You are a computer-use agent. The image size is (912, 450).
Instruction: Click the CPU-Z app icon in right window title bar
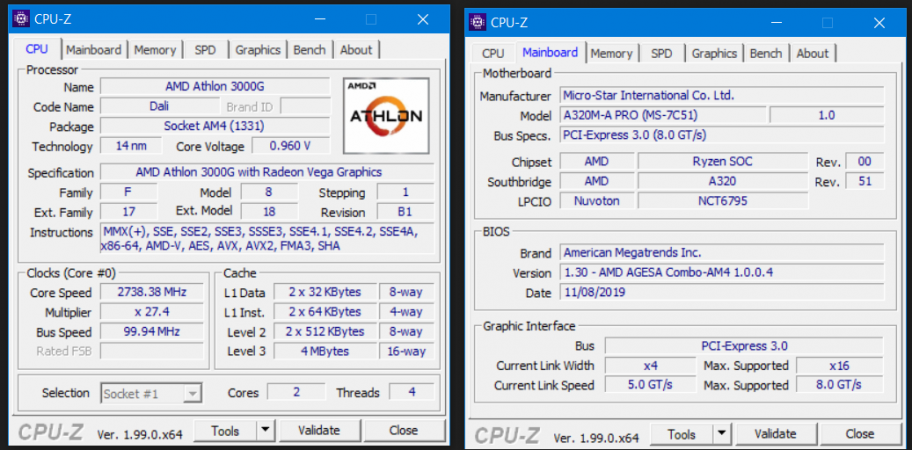(x=478, y=22)
